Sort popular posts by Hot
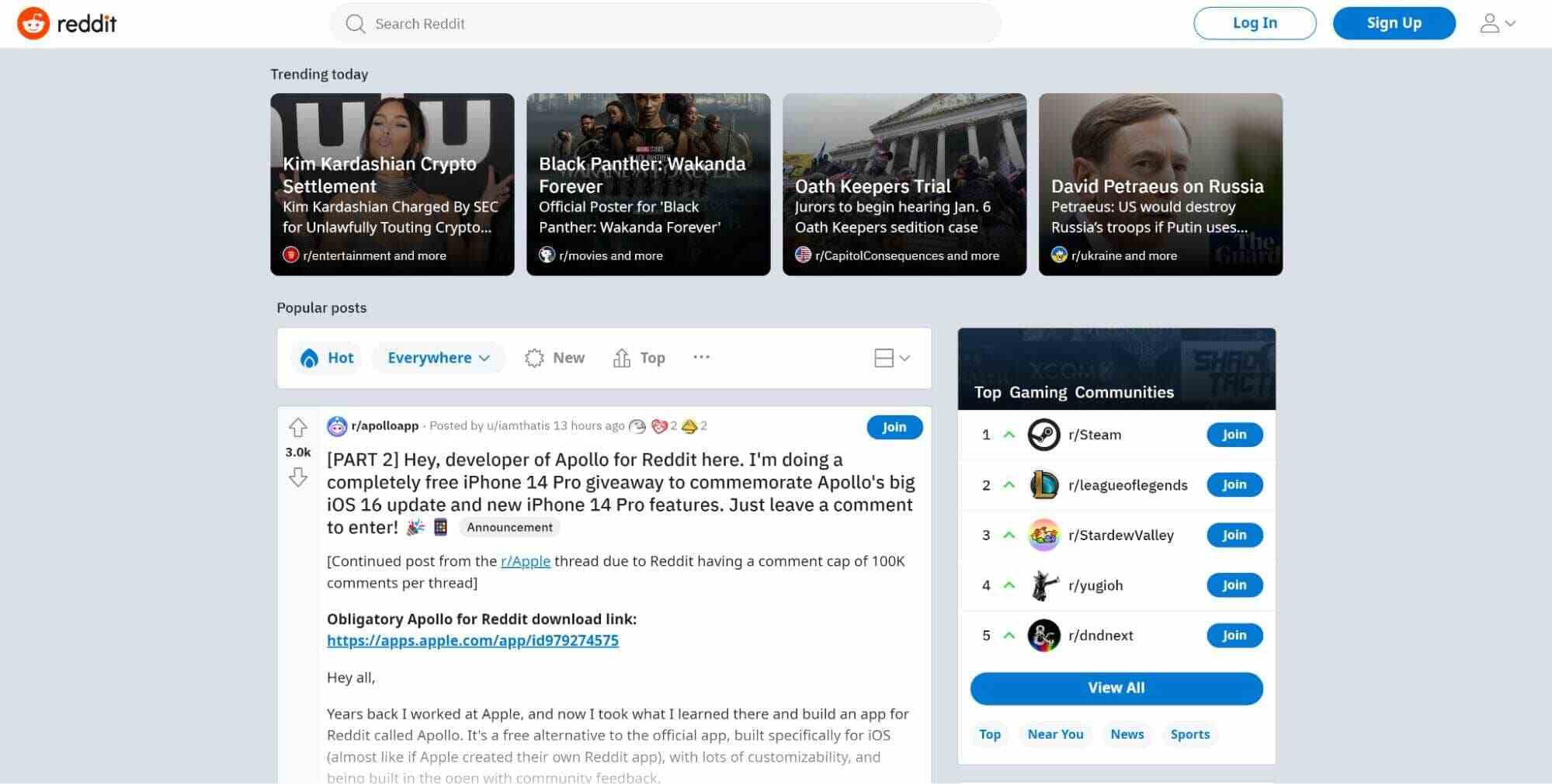Viewport: 1552px width, 784px height. click(x=327, y=358)
